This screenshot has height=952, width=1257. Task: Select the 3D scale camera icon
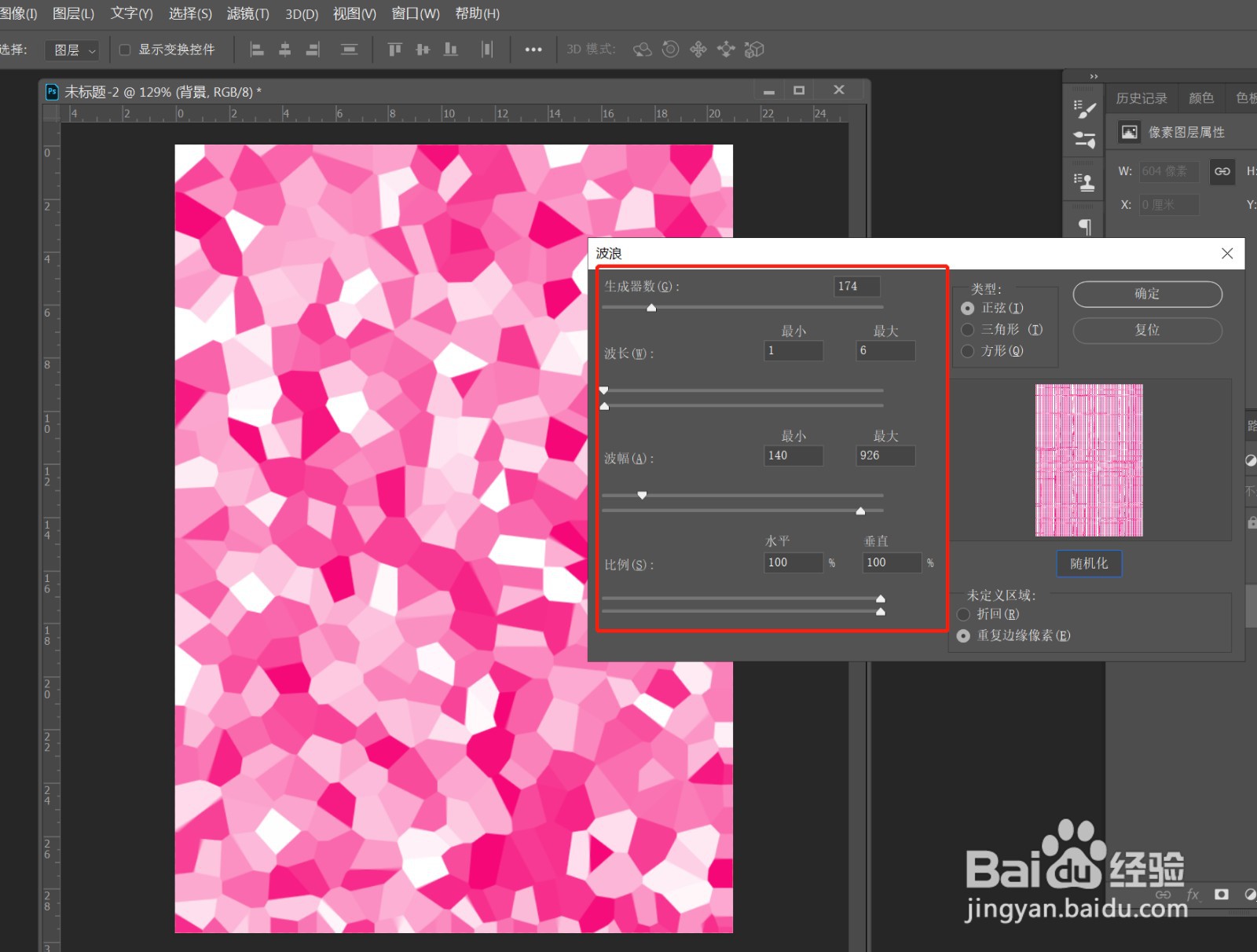[754, 49]
